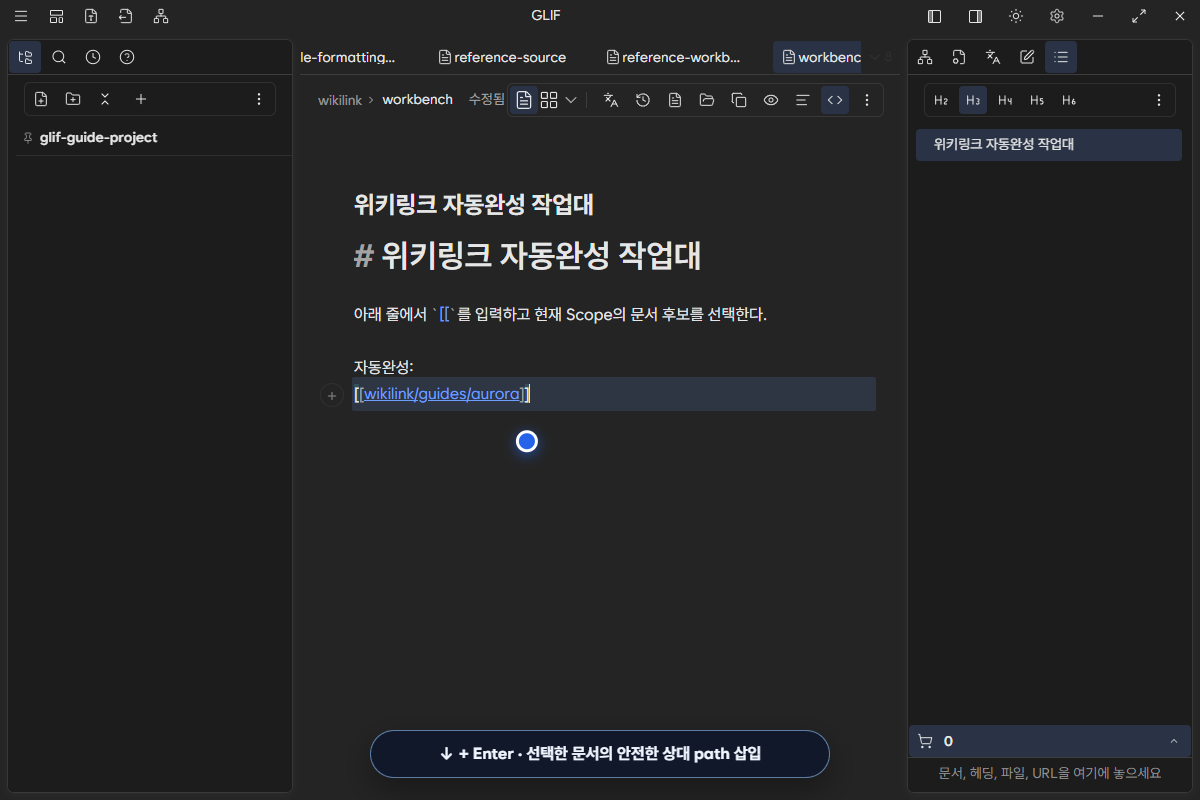Screen dimensions: 1200x800
Task: Open the edit note tab in right panel
Action: (x=1027, y=57)
